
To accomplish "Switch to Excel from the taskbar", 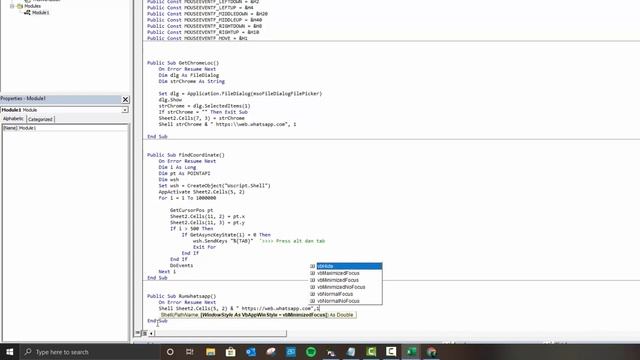I will tap(411, 352).
